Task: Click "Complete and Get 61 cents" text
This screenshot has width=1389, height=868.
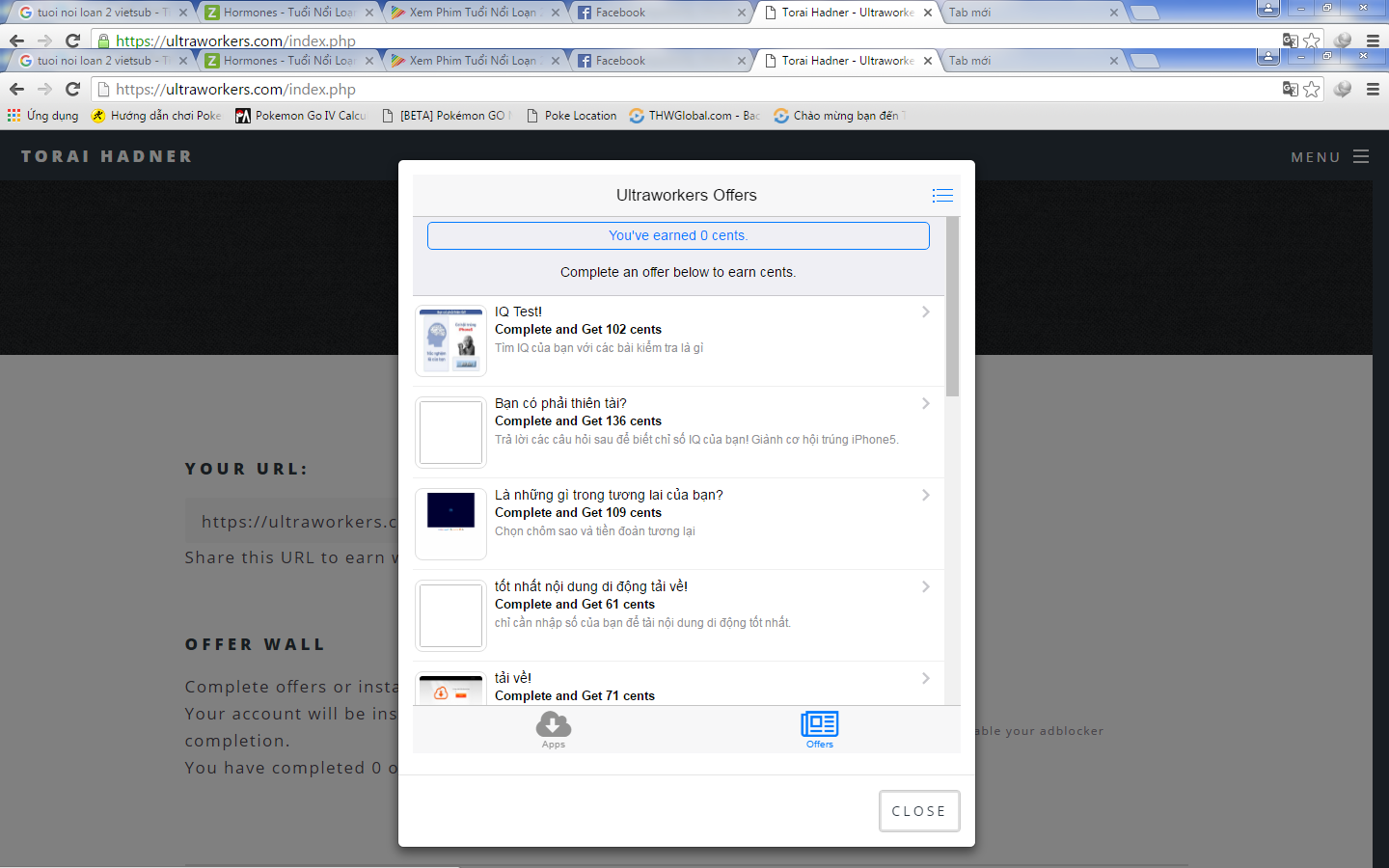Action: [575, 605]
